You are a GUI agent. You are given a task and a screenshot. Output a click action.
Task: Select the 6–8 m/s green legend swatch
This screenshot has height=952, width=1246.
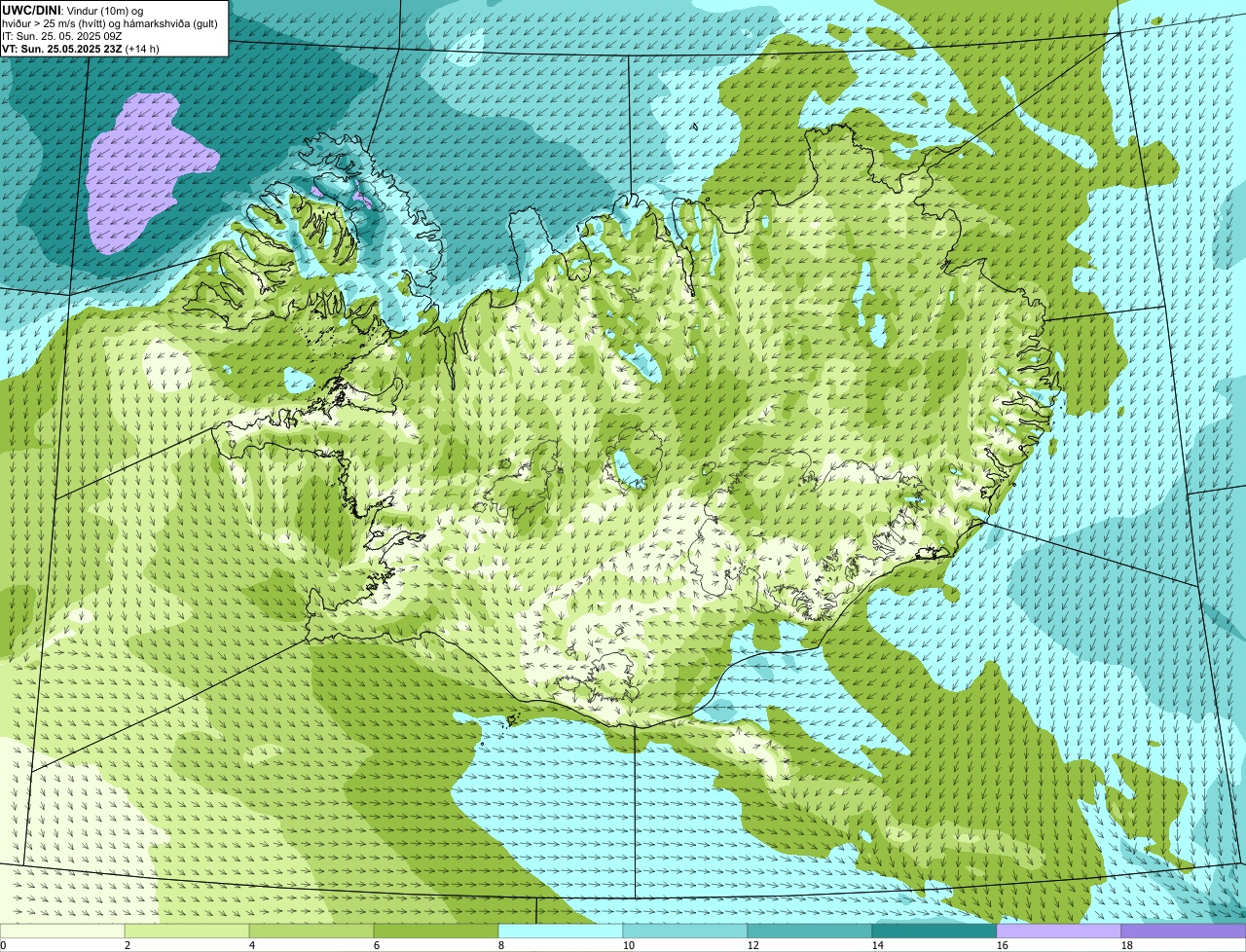(x=436, y=931)
